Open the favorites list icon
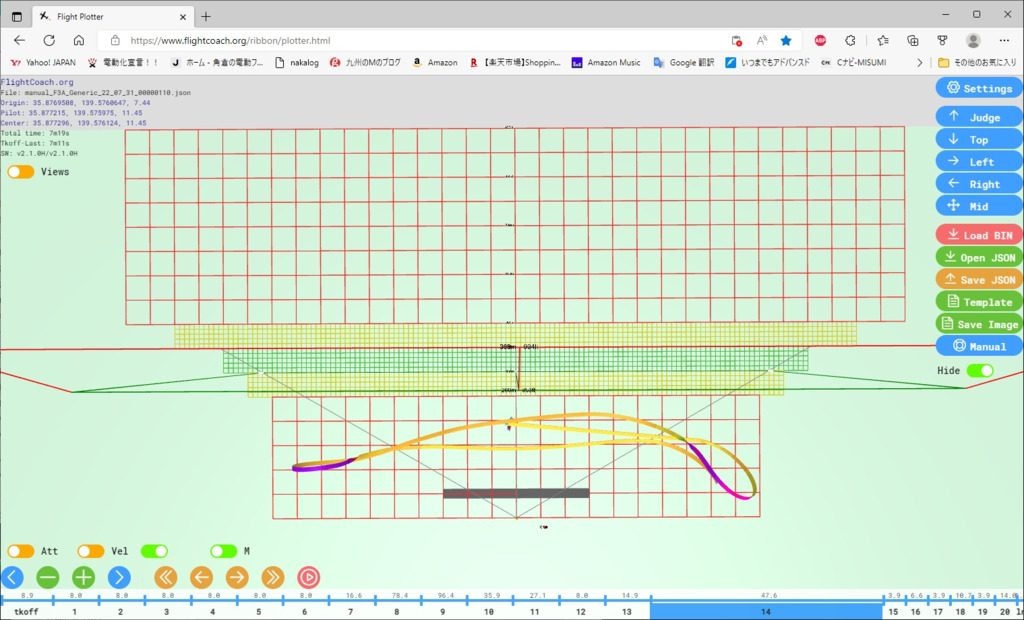 (883, 41)
